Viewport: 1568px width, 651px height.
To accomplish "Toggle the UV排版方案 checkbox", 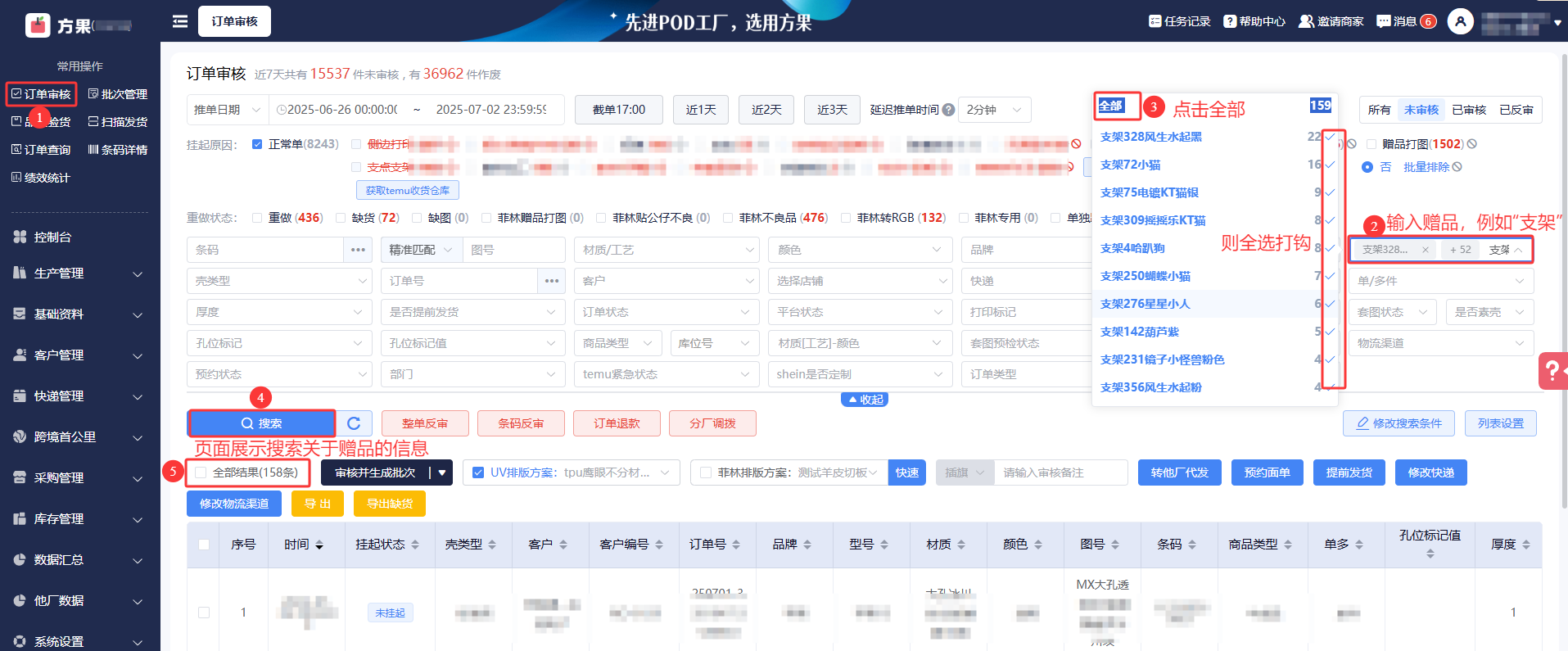I will (x=478, y=472).
